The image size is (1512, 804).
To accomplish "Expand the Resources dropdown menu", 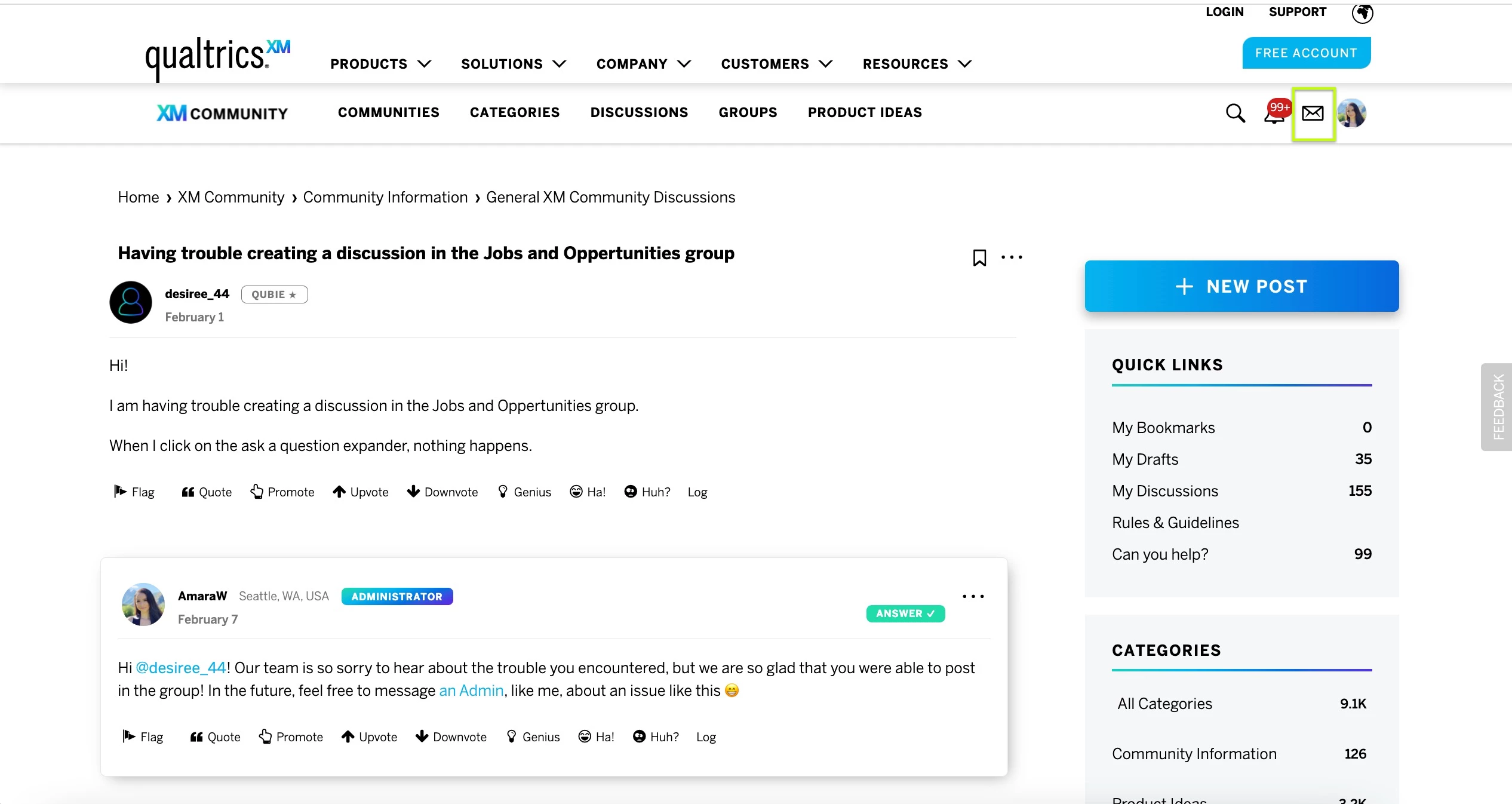I will [917, 64].
